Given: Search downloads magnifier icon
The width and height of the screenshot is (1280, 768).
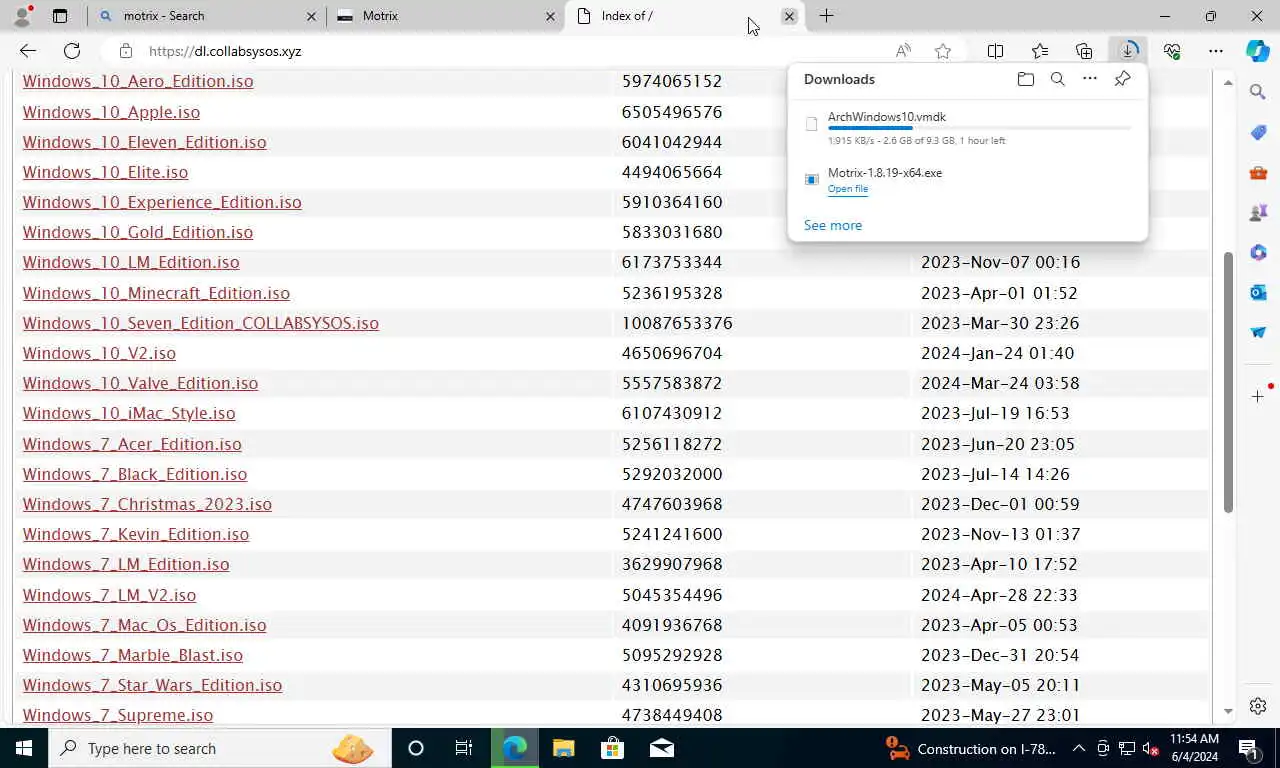Looking at the screenshot, I should pos(1057,79).
